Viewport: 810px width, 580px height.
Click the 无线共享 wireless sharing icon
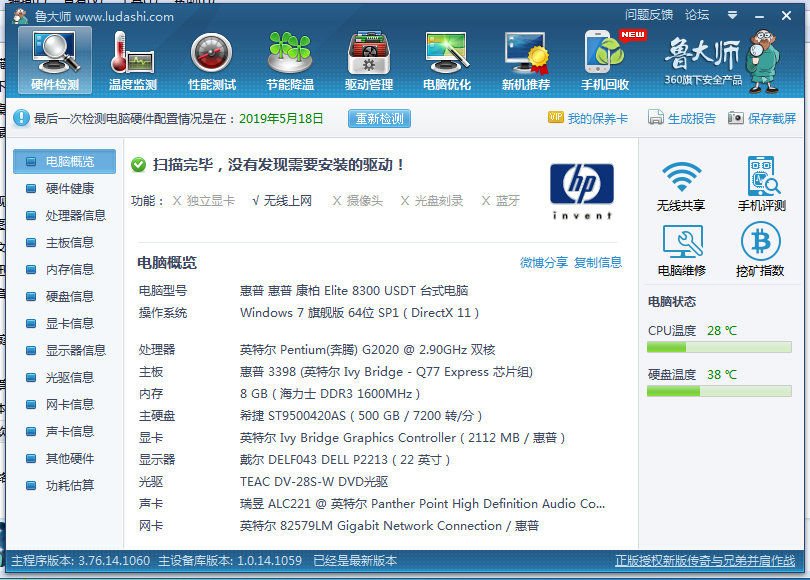[x=681, y=184]
